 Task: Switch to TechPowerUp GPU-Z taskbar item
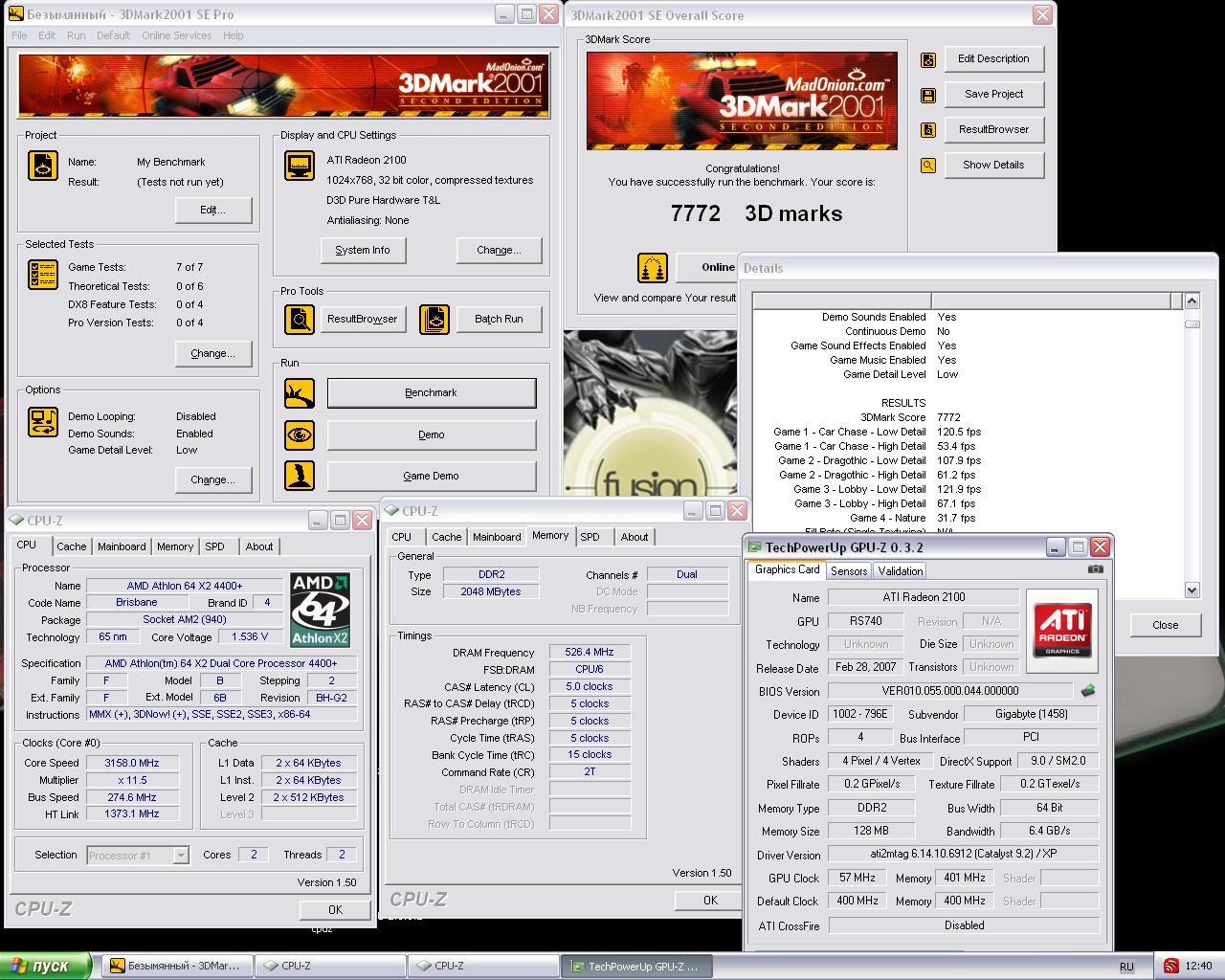635,967
